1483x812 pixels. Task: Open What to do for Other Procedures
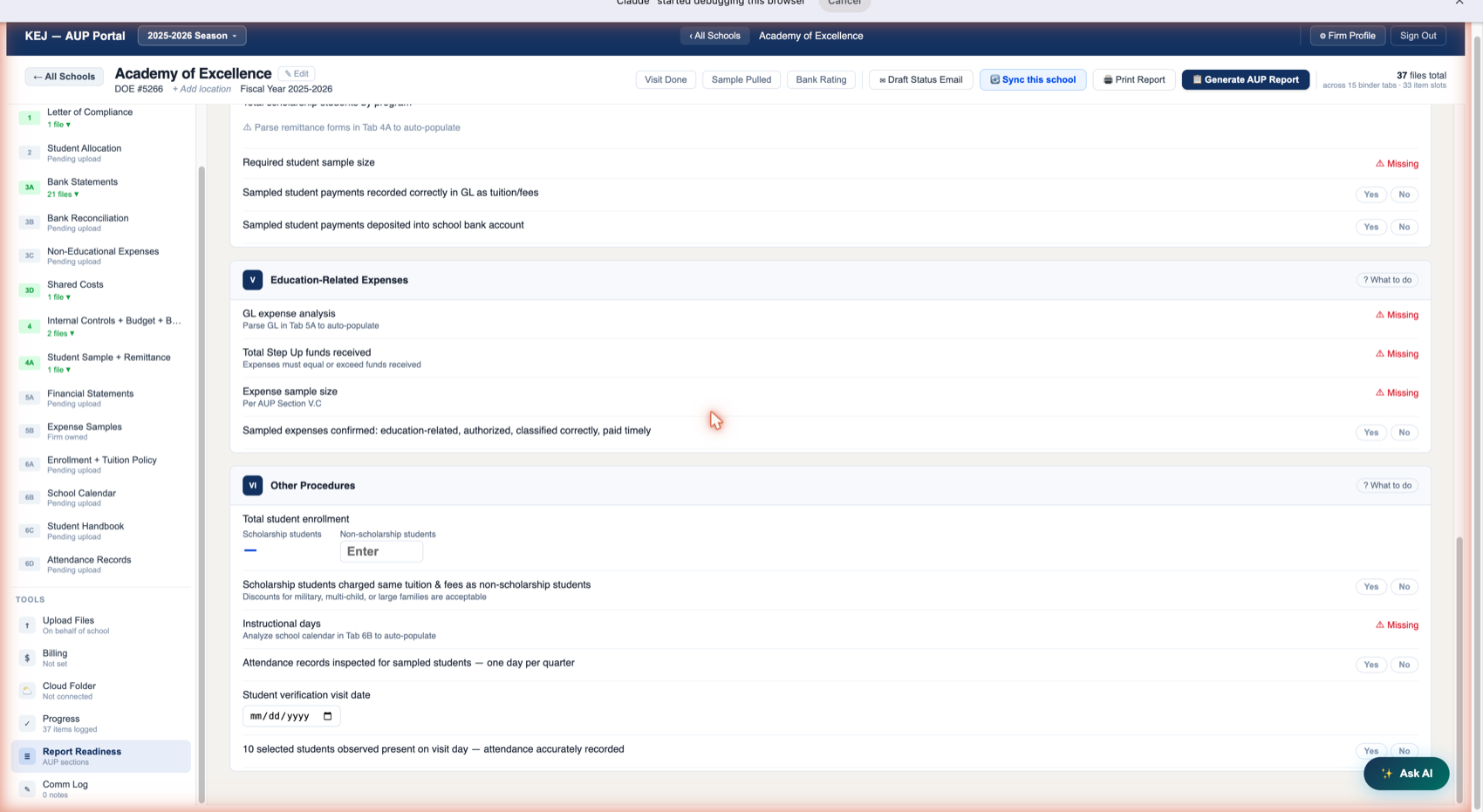click(x=1387, y=485)
